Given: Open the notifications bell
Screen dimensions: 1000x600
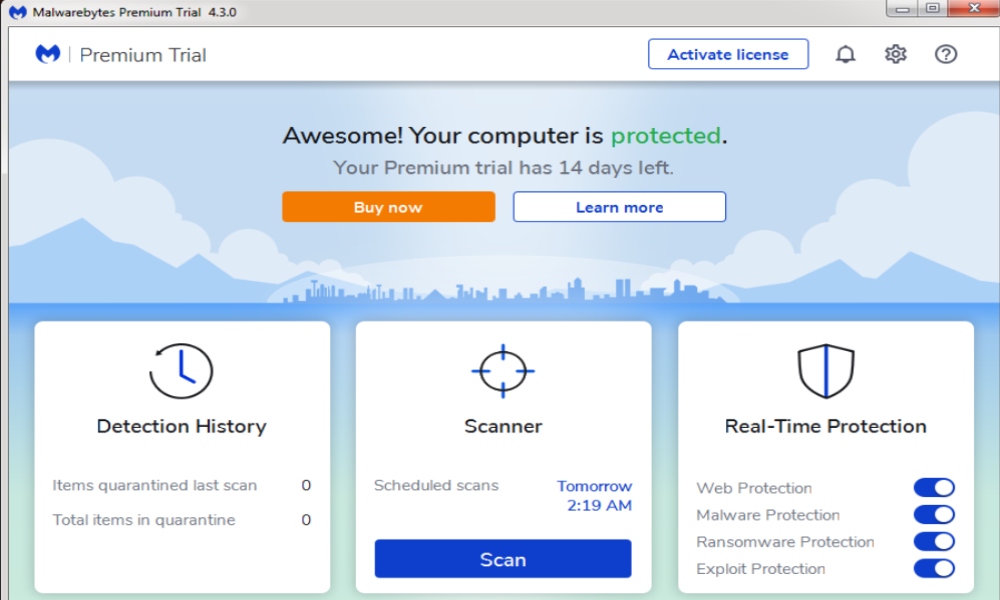Looking at the screenshot, I should pyautogui.click(x=846, y=54).
